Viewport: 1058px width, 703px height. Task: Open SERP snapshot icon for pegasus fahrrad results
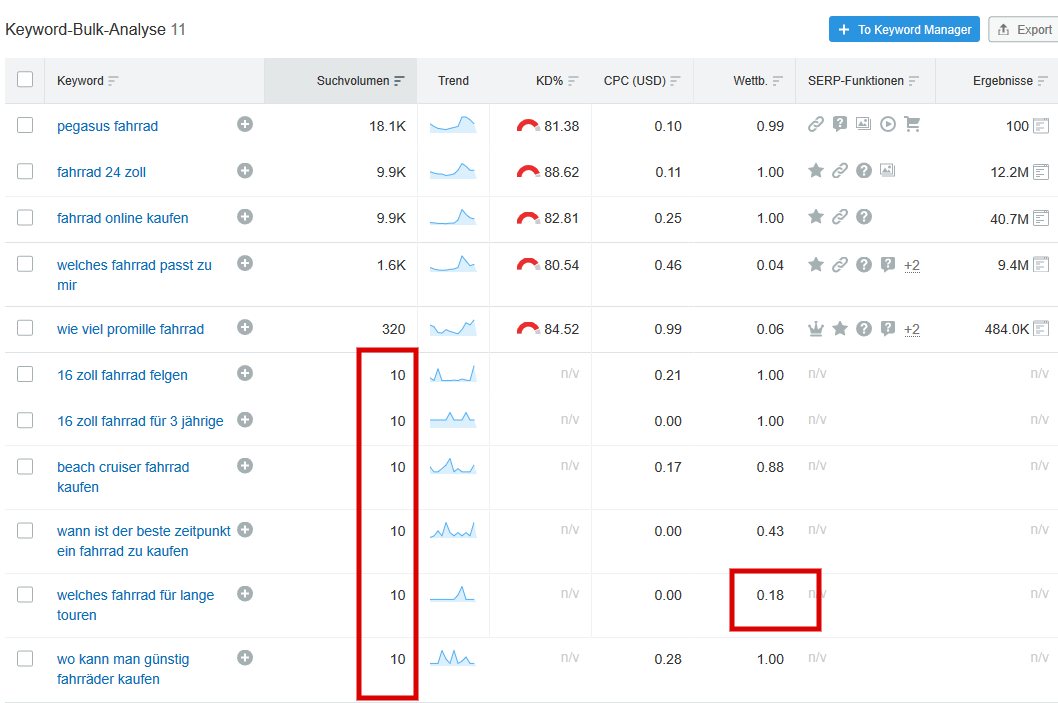point(1041,126)
